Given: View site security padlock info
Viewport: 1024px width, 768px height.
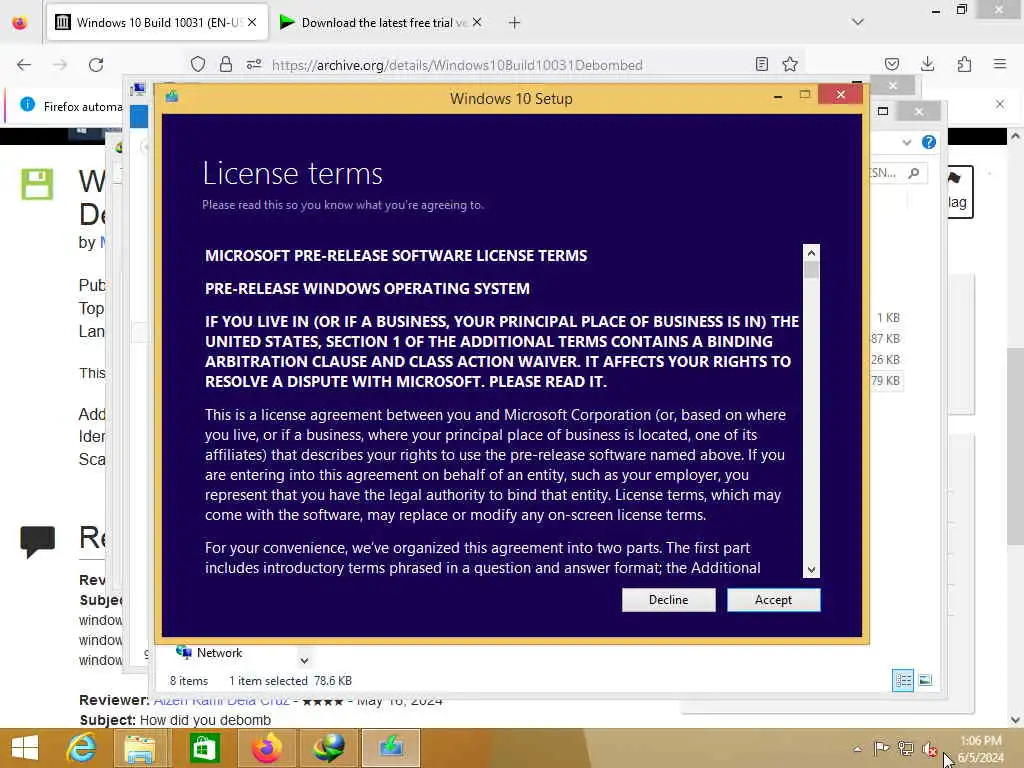Looking at the screenshot, I should (x=226, y=65).
